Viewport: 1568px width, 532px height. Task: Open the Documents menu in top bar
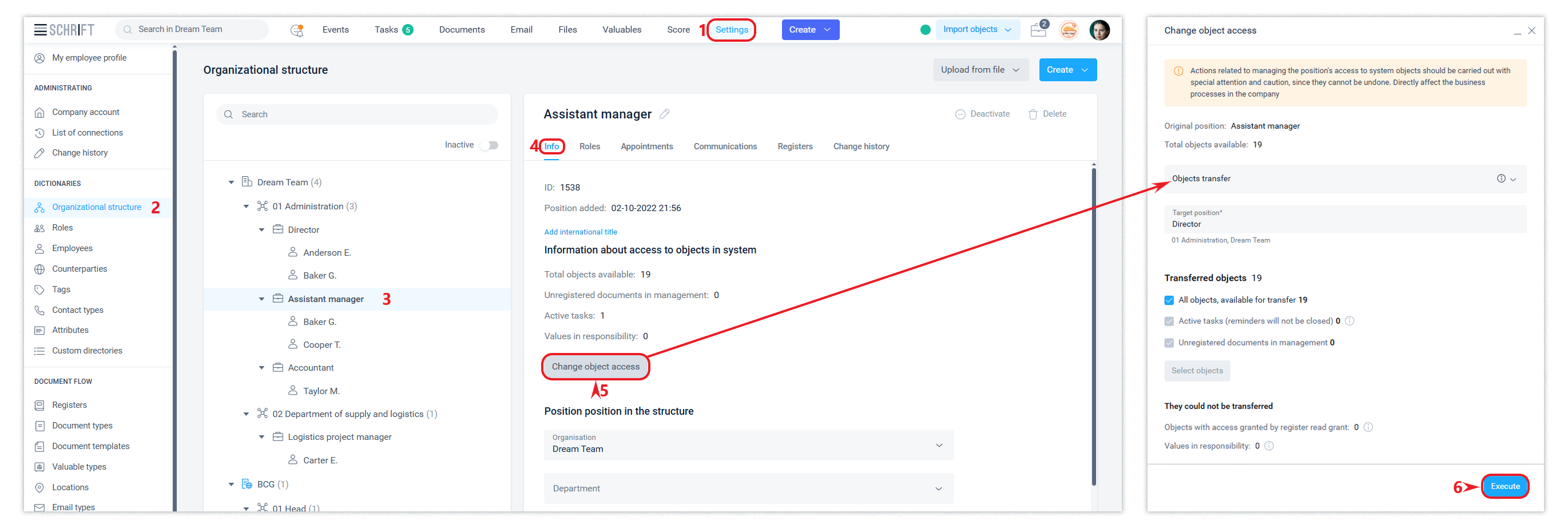(462, 30)
